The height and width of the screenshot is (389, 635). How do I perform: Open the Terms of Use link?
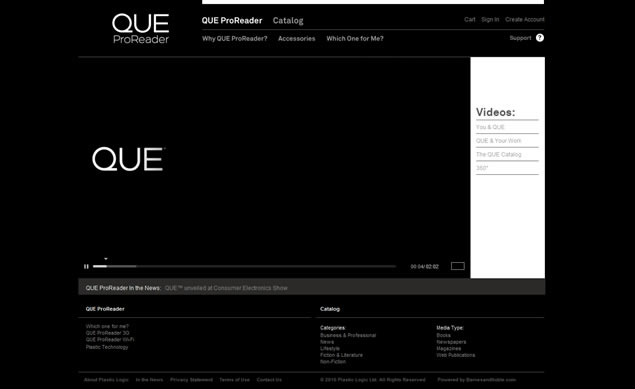tap(234, 380)
